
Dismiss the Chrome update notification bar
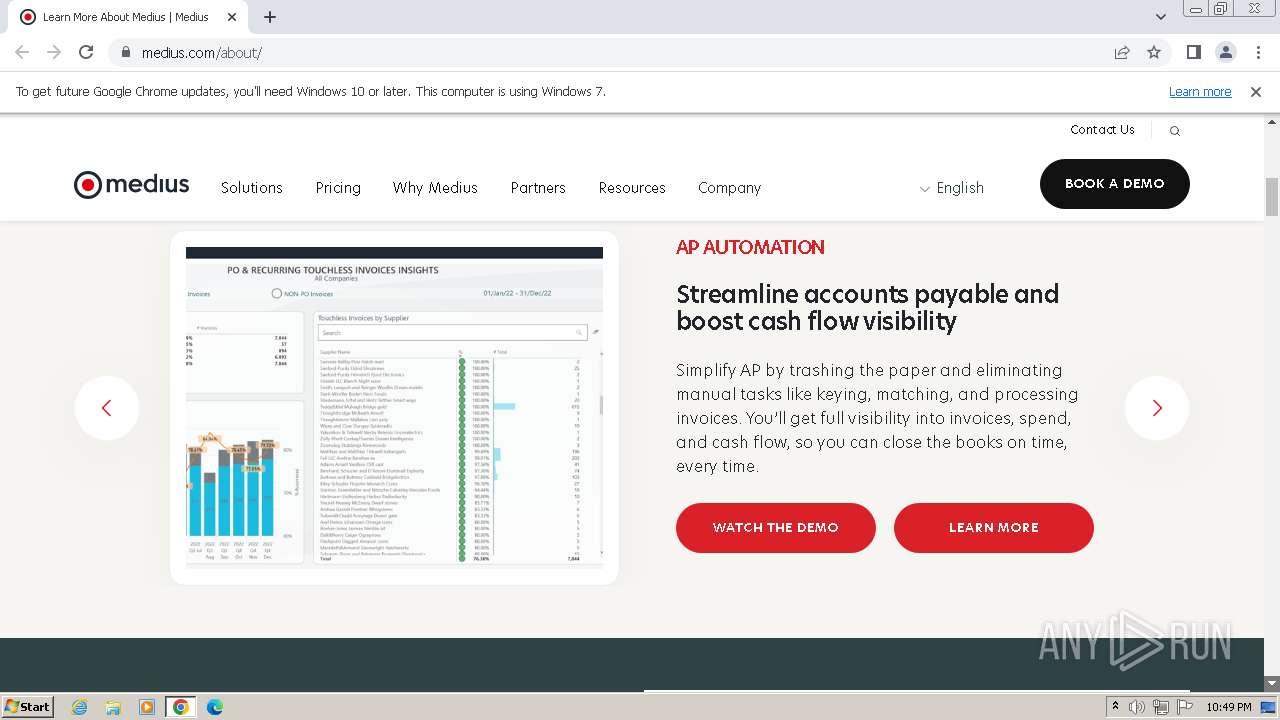point(1256,92)
